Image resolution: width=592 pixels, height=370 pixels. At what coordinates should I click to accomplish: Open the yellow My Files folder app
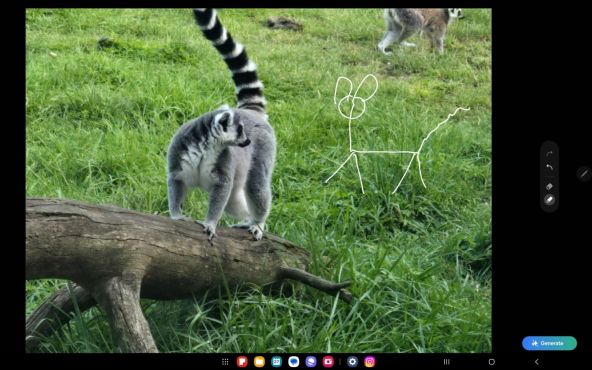259,362
